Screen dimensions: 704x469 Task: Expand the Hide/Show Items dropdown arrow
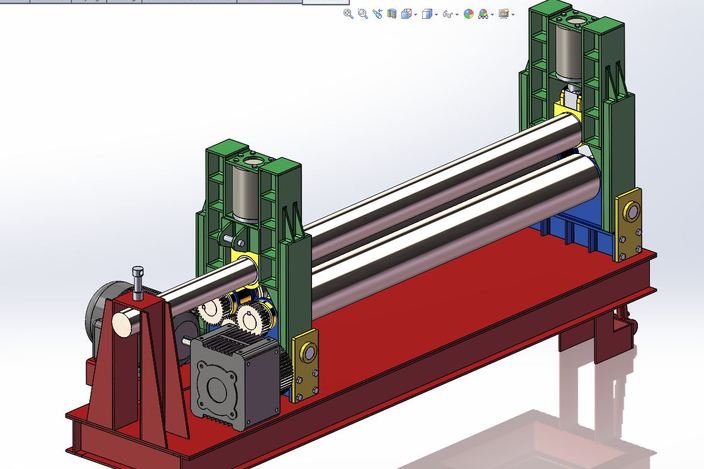click(457, 14)
